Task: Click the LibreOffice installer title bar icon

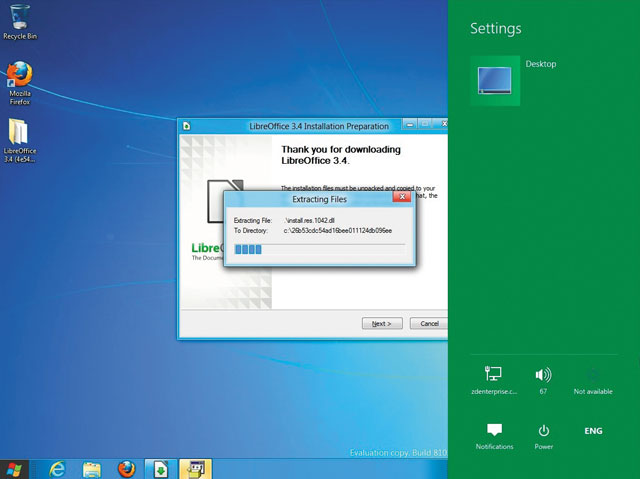Action: [187, 126]
